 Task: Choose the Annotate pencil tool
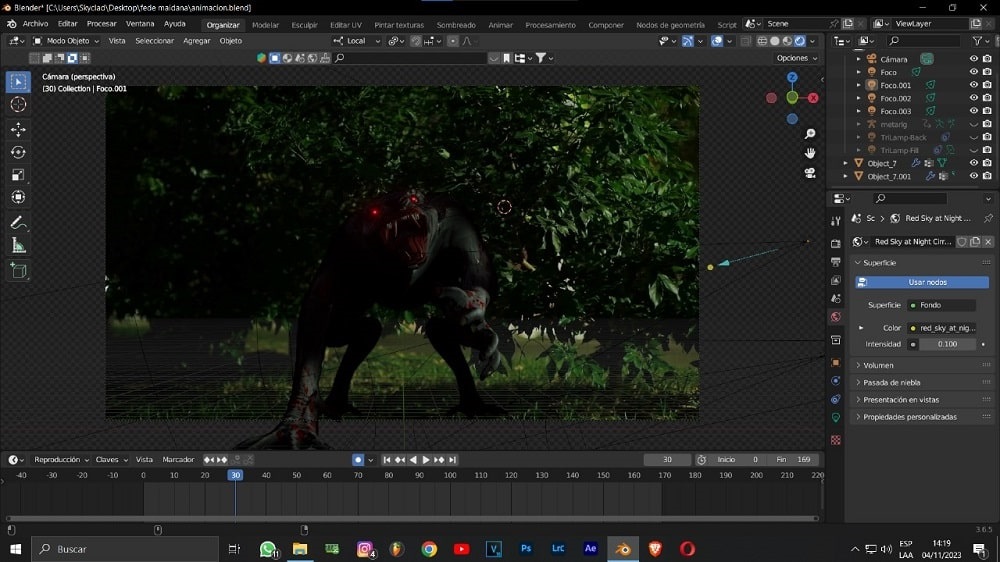coord(18,222)
